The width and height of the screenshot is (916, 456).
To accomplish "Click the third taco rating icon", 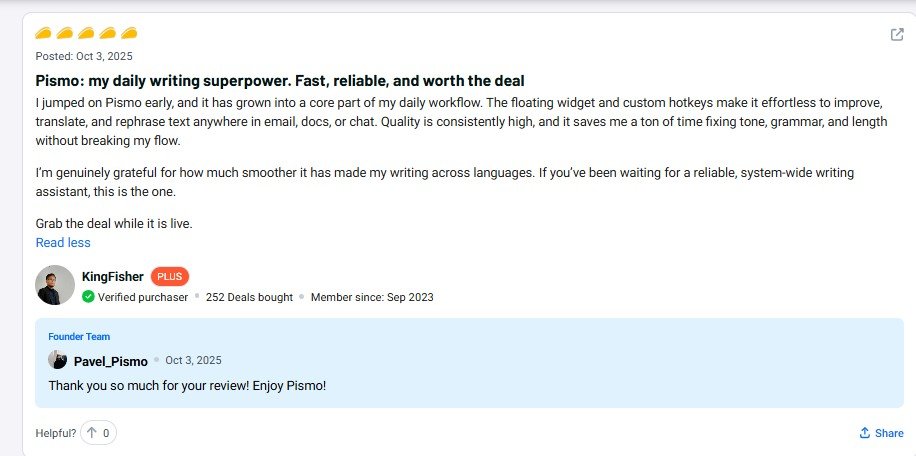I will tap(86, 33).
